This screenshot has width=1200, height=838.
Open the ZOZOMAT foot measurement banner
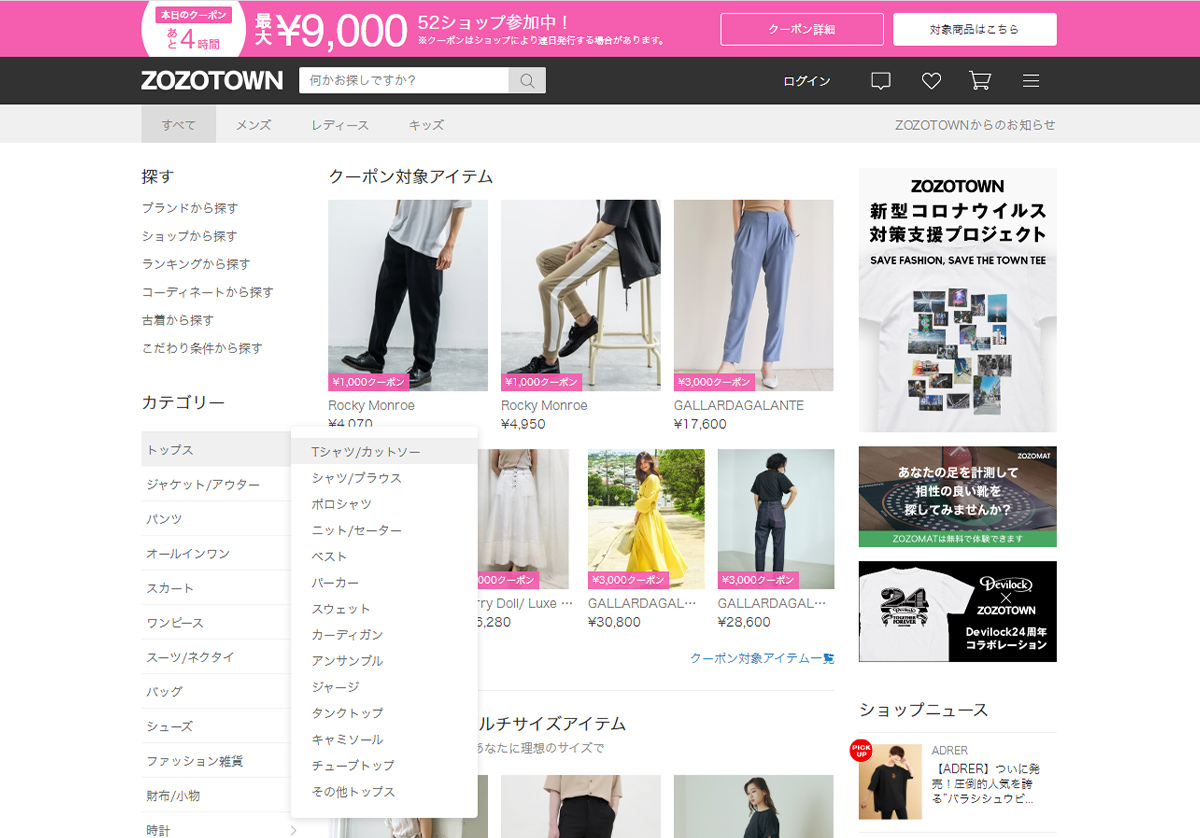[x=958, y=497]
